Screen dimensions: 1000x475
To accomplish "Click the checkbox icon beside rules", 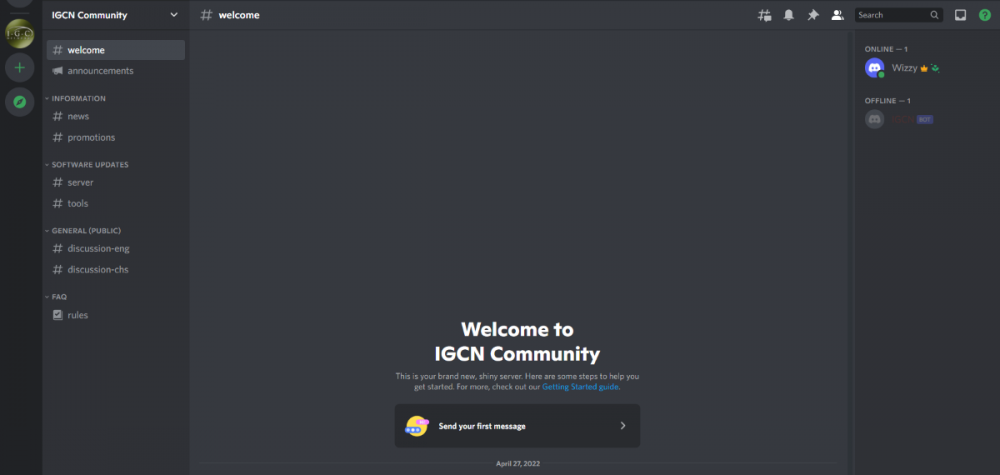I will click(x=57, y=315).
